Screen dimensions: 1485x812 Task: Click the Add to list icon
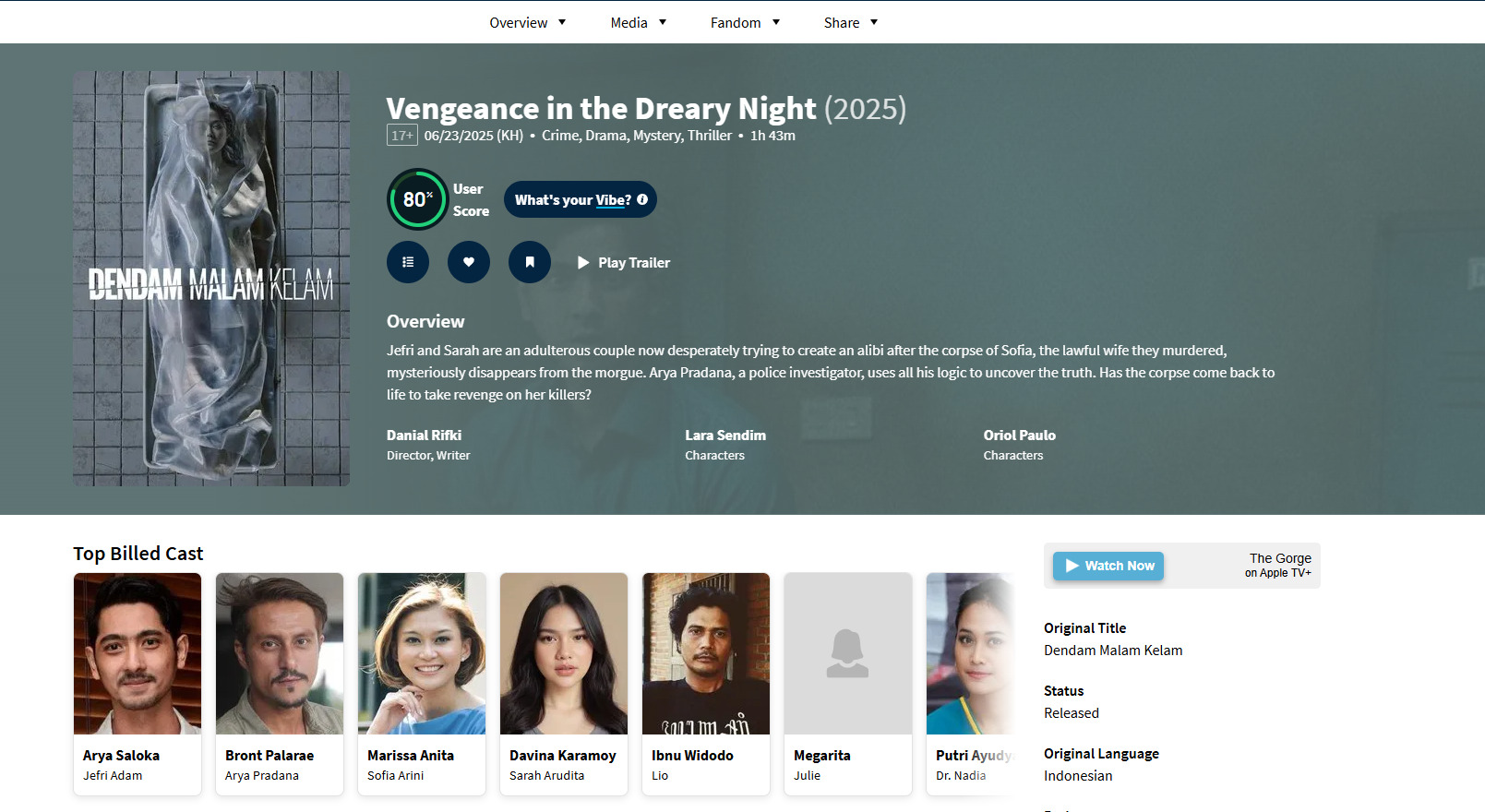pyautogui.click(x=408, y=262)
